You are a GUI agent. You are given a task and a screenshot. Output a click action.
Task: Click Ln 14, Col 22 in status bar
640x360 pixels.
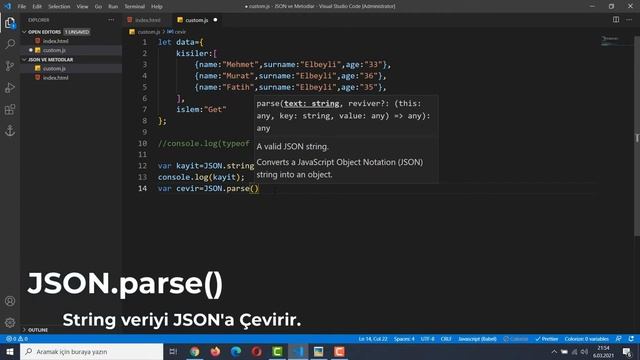tap(373, 339)
